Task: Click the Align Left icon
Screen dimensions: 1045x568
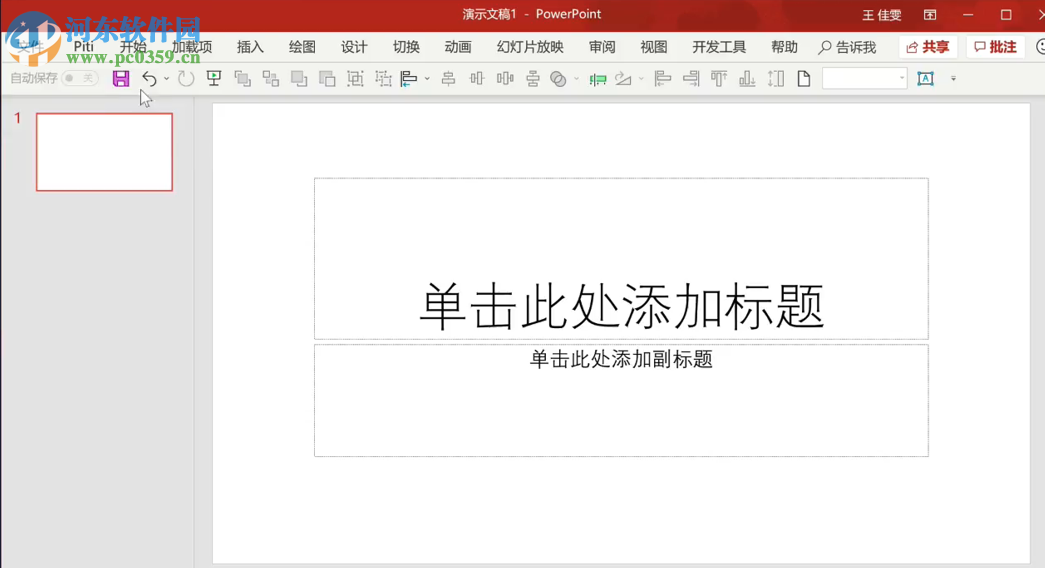Action: point(662,79)
